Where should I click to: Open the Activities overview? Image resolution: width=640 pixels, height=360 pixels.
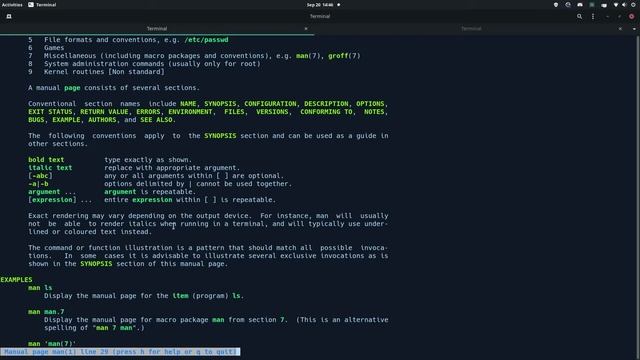pos(12,5)
